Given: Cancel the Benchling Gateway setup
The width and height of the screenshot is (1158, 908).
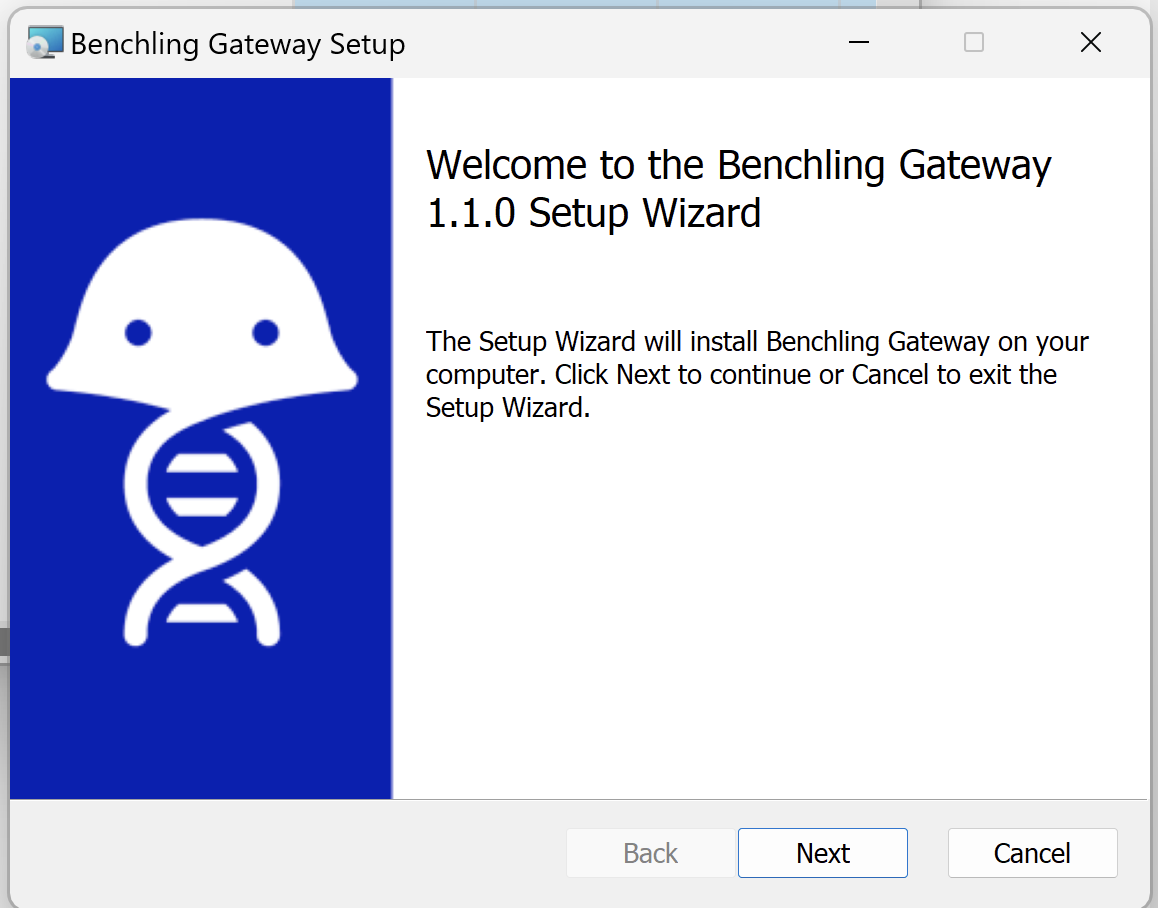Looking at the screenshot, I should (x=1032, y=853).
